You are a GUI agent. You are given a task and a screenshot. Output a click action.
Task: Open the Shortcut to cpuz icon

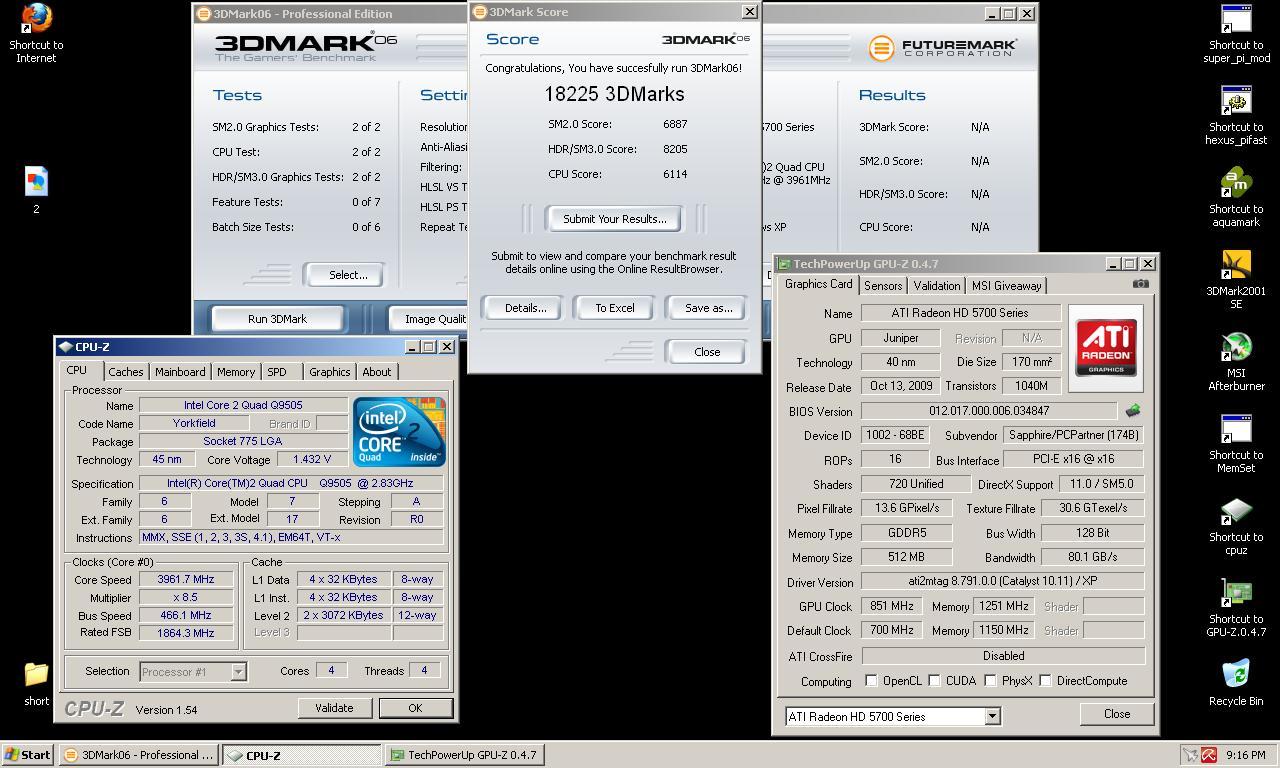pyautogui.click(x=1236, y=510)
